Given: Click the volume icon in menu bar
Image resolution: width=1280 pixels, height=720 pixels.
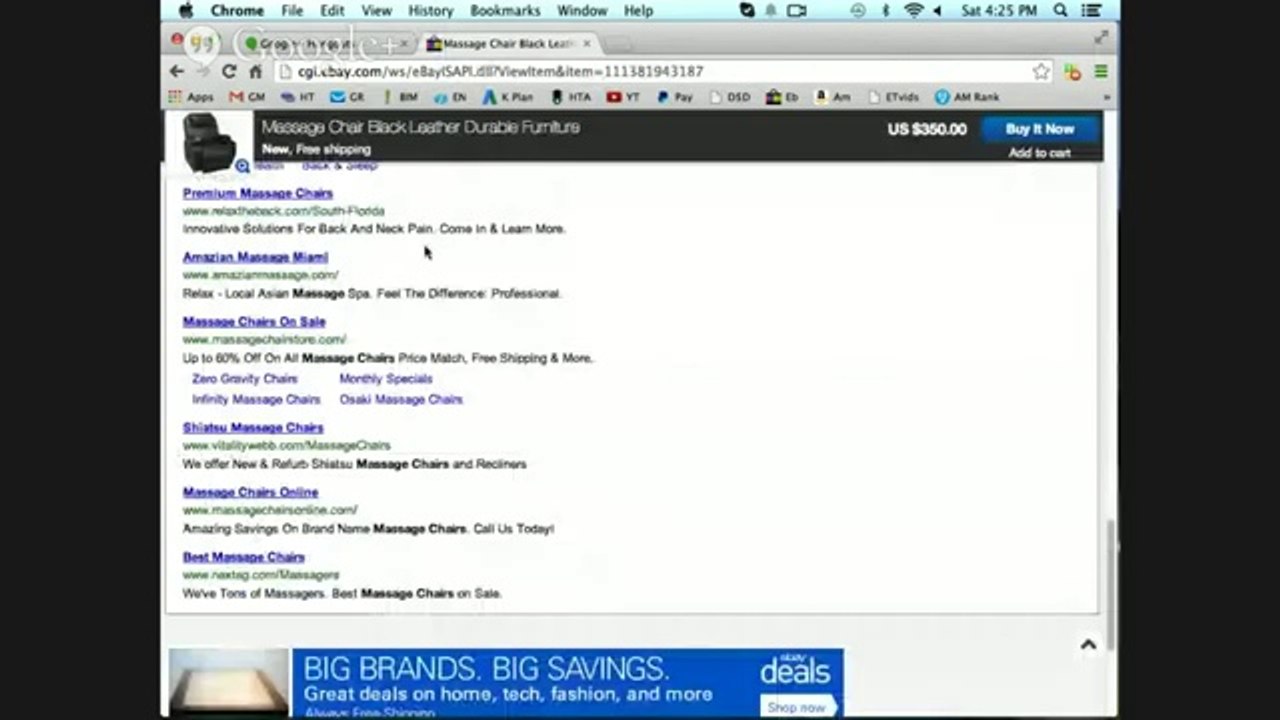Looking at the screenshot, I should (937, 11).
